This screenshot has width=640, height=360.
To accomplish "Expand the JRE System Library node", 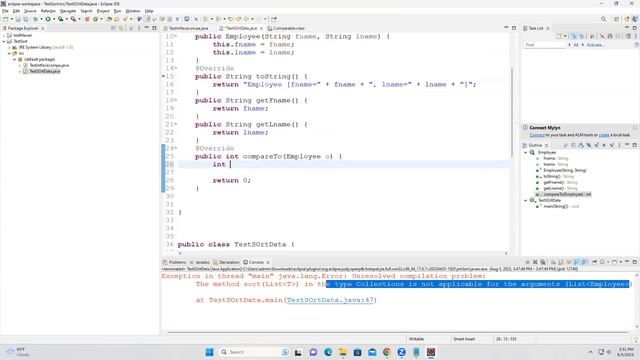I will 9,47.
